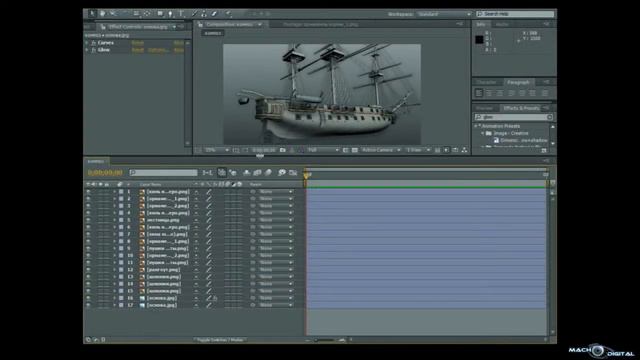Viewport: 640px width, 360px height.
Task: Toggle Live Update button in timeline
Action: point(222,173)
